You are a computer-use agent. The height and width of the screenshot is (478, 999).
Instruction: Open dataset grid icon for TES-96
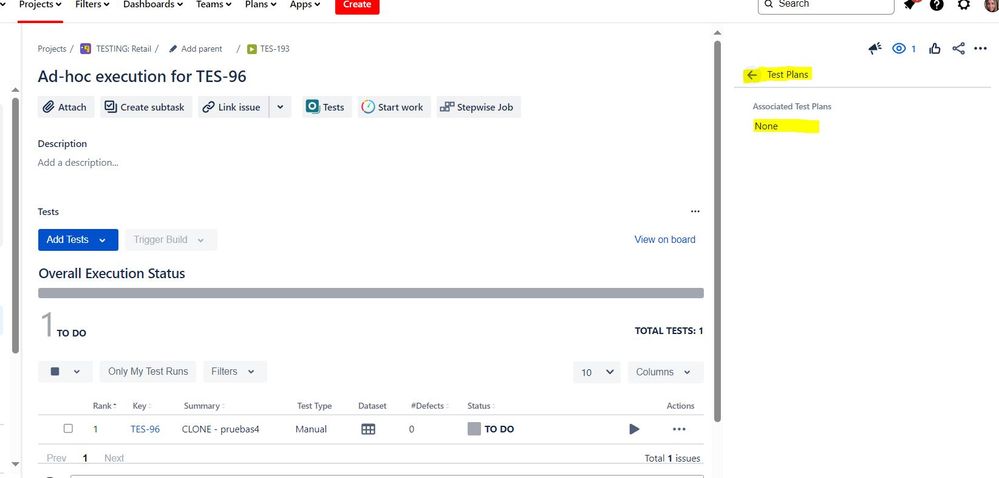click(368, 430)
